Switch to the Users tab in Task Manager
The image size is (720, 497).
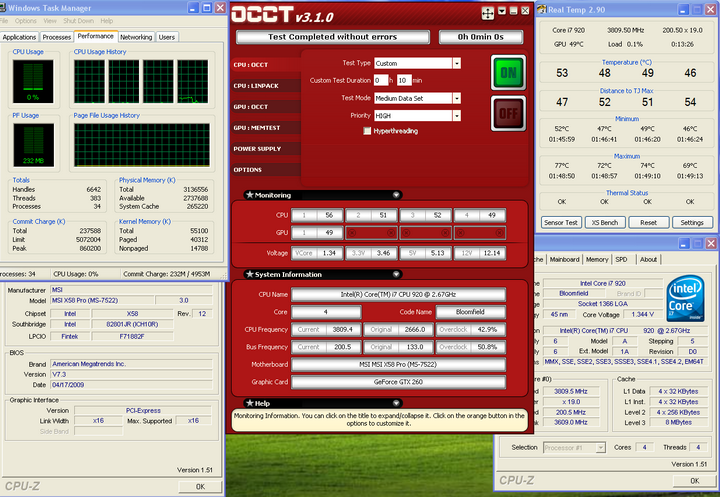pos(167,37)
